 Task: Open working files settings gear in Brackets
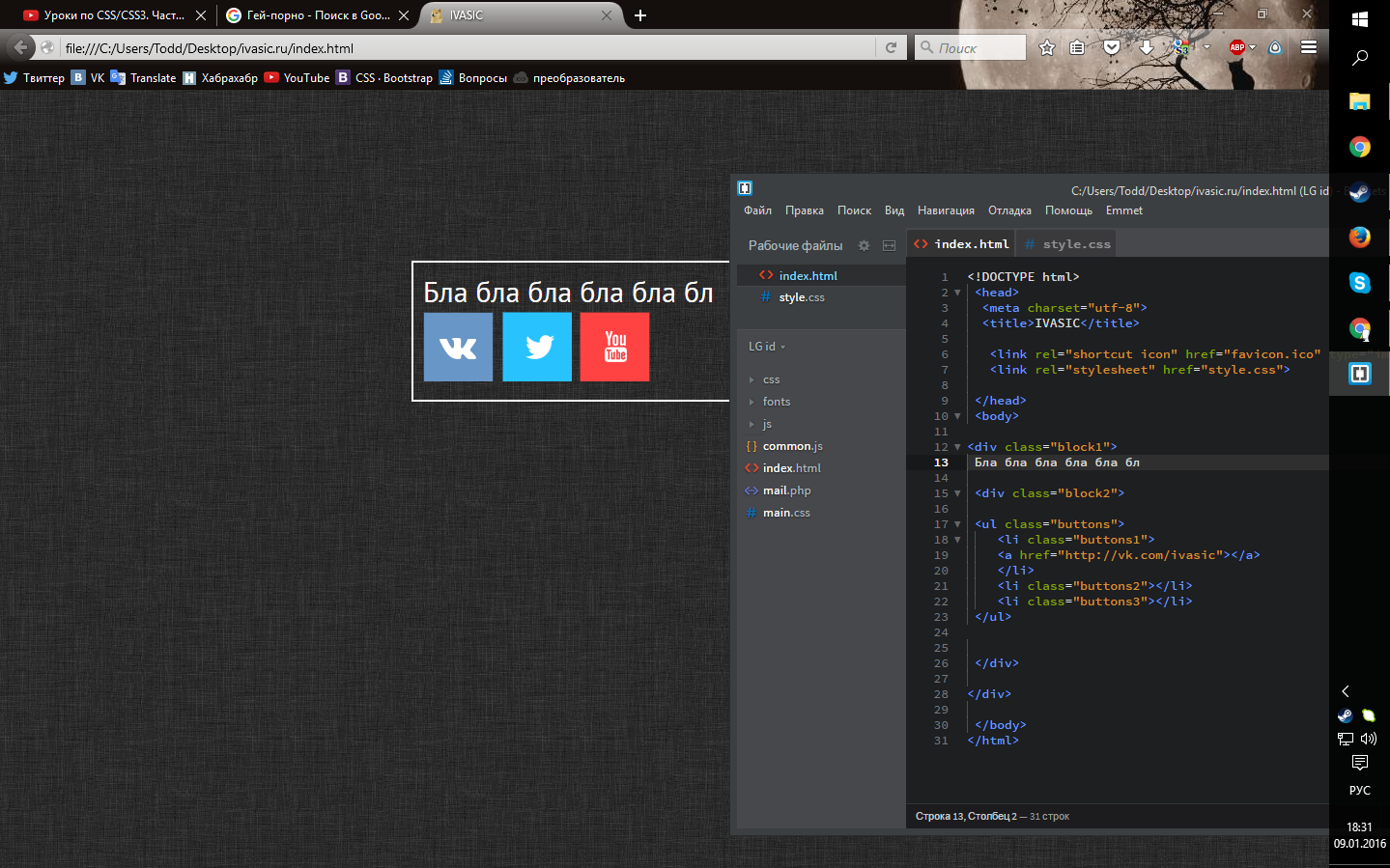[x=864, y=245]
